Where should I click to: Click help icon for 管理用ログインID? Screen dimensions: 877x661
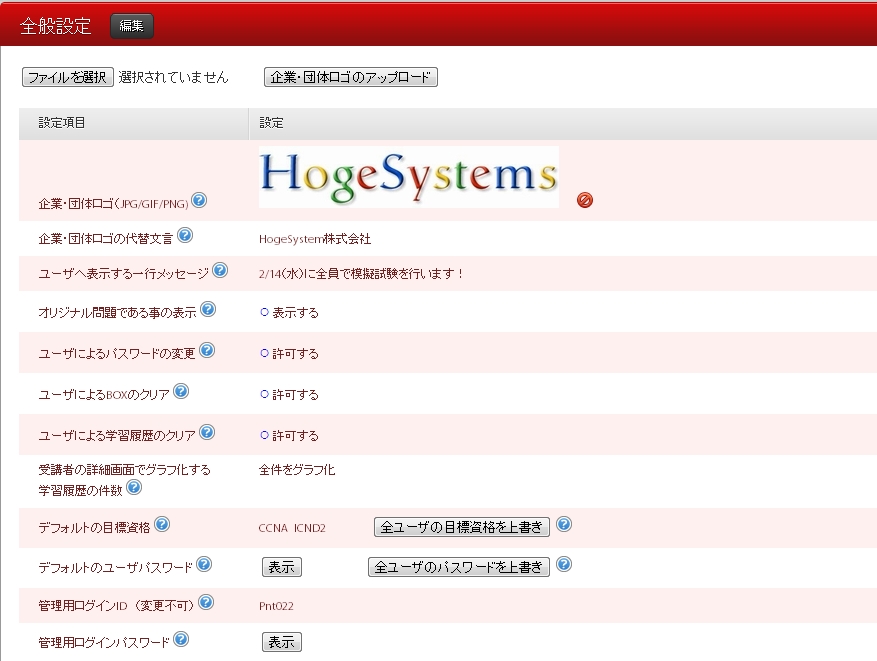[x=206, y=602]
